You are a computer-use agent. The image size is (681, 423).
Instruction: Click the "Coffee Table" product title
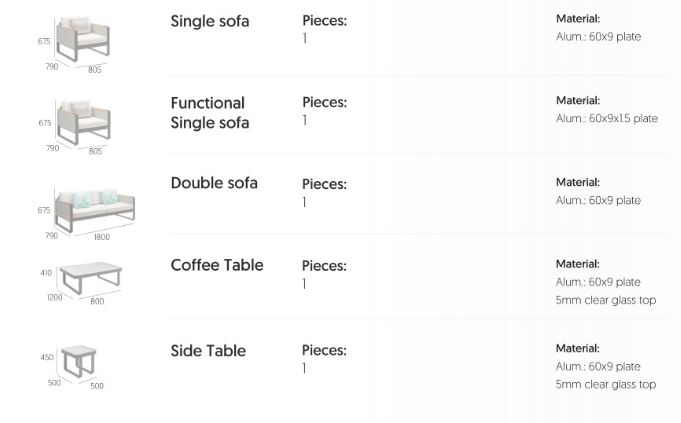(217, 265)
